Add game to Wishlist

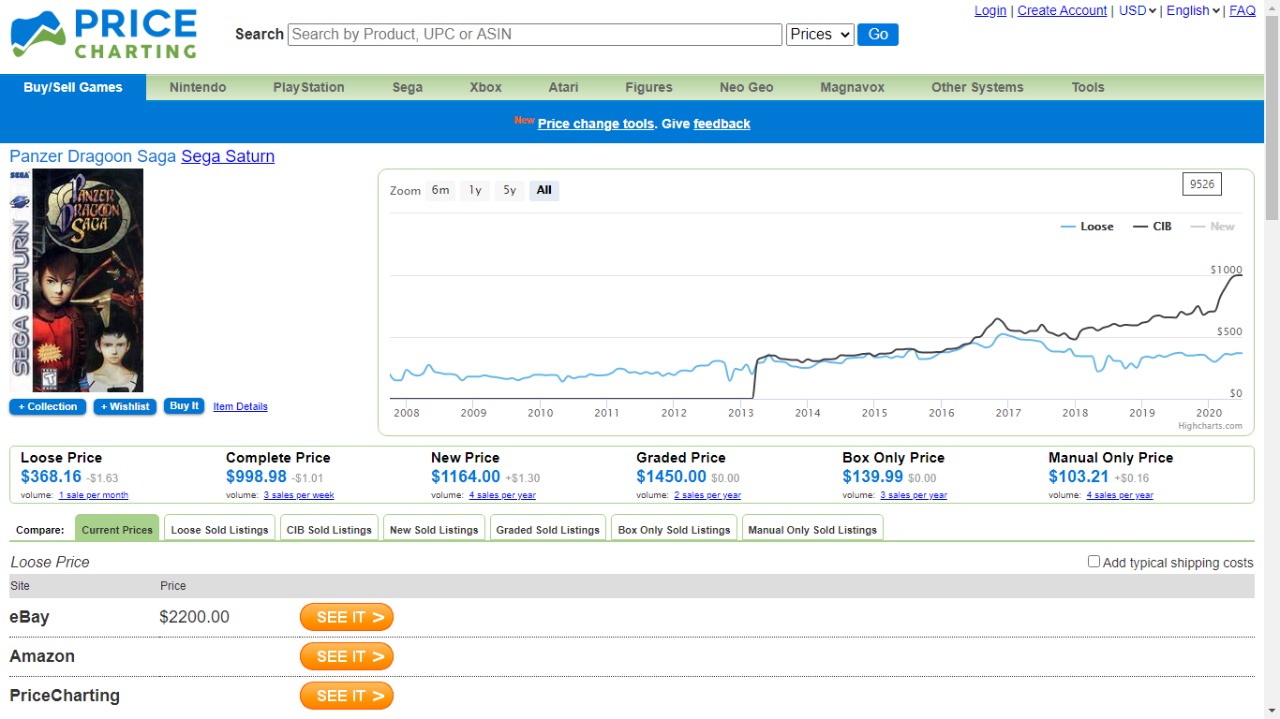(x=125, y=407)
